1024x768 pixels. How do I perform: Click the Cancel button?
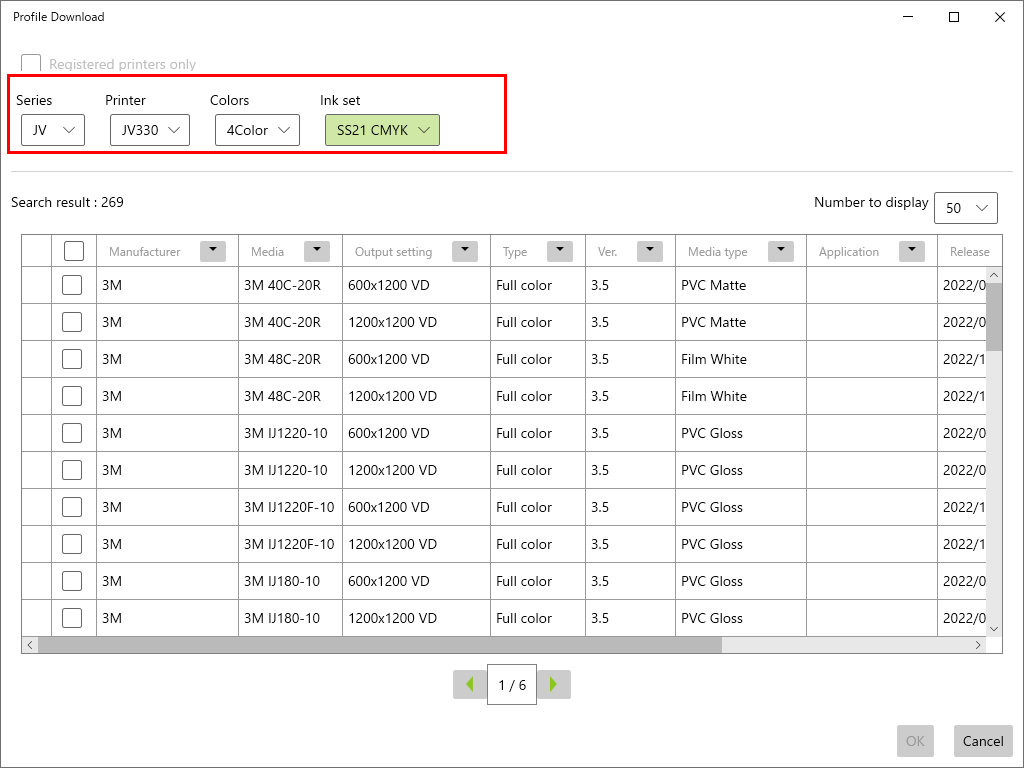pos(982,740)
